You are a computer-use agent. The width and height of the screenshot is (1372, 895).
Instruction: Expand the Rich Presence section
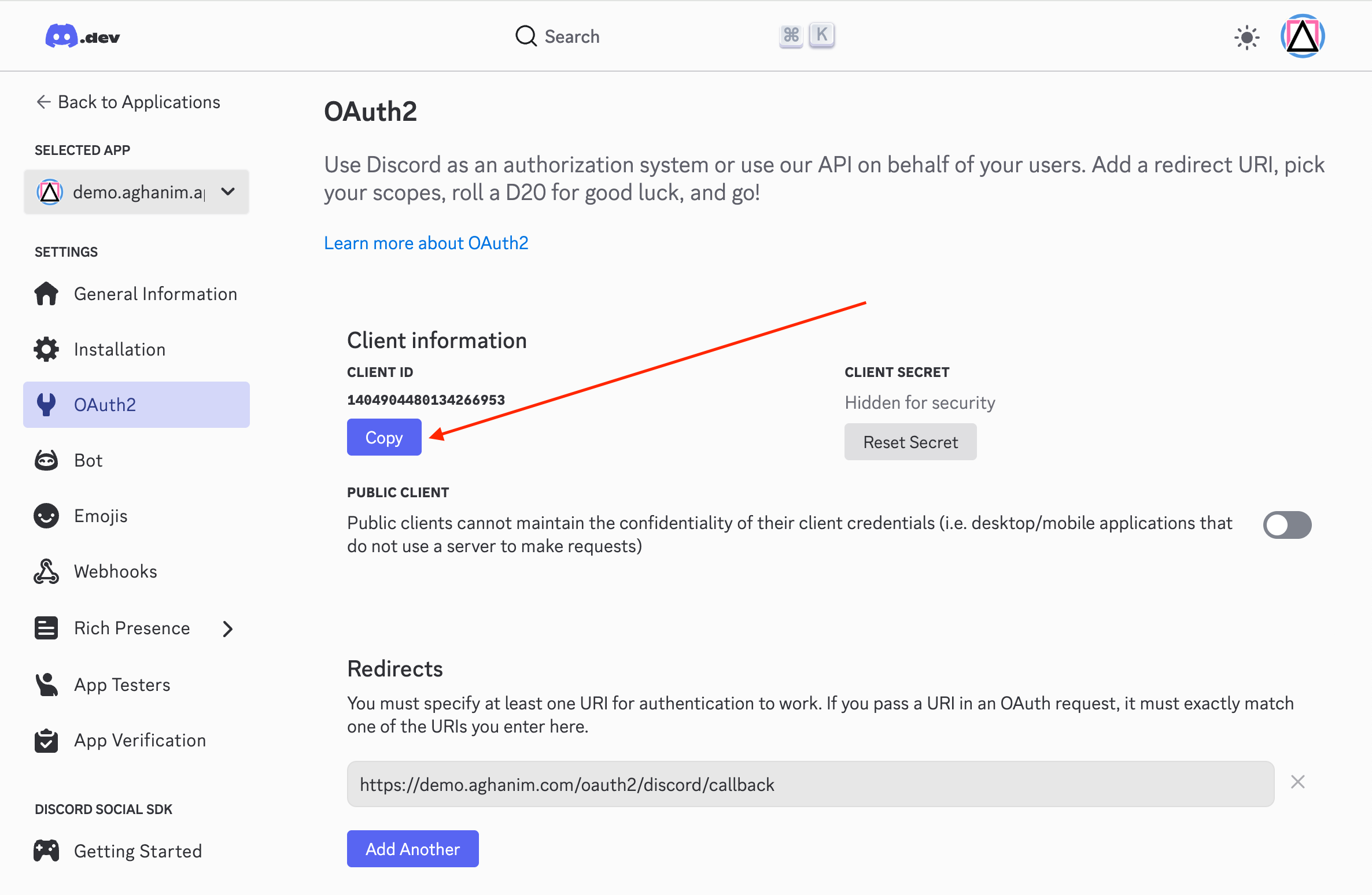[x=227, y=628]
